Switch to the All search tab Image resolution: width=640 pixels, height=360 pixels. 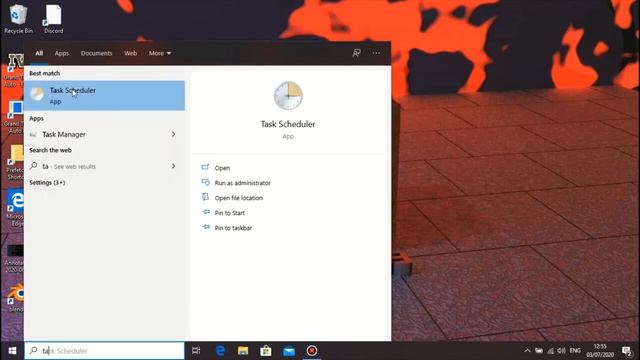[x=39, y=53]
